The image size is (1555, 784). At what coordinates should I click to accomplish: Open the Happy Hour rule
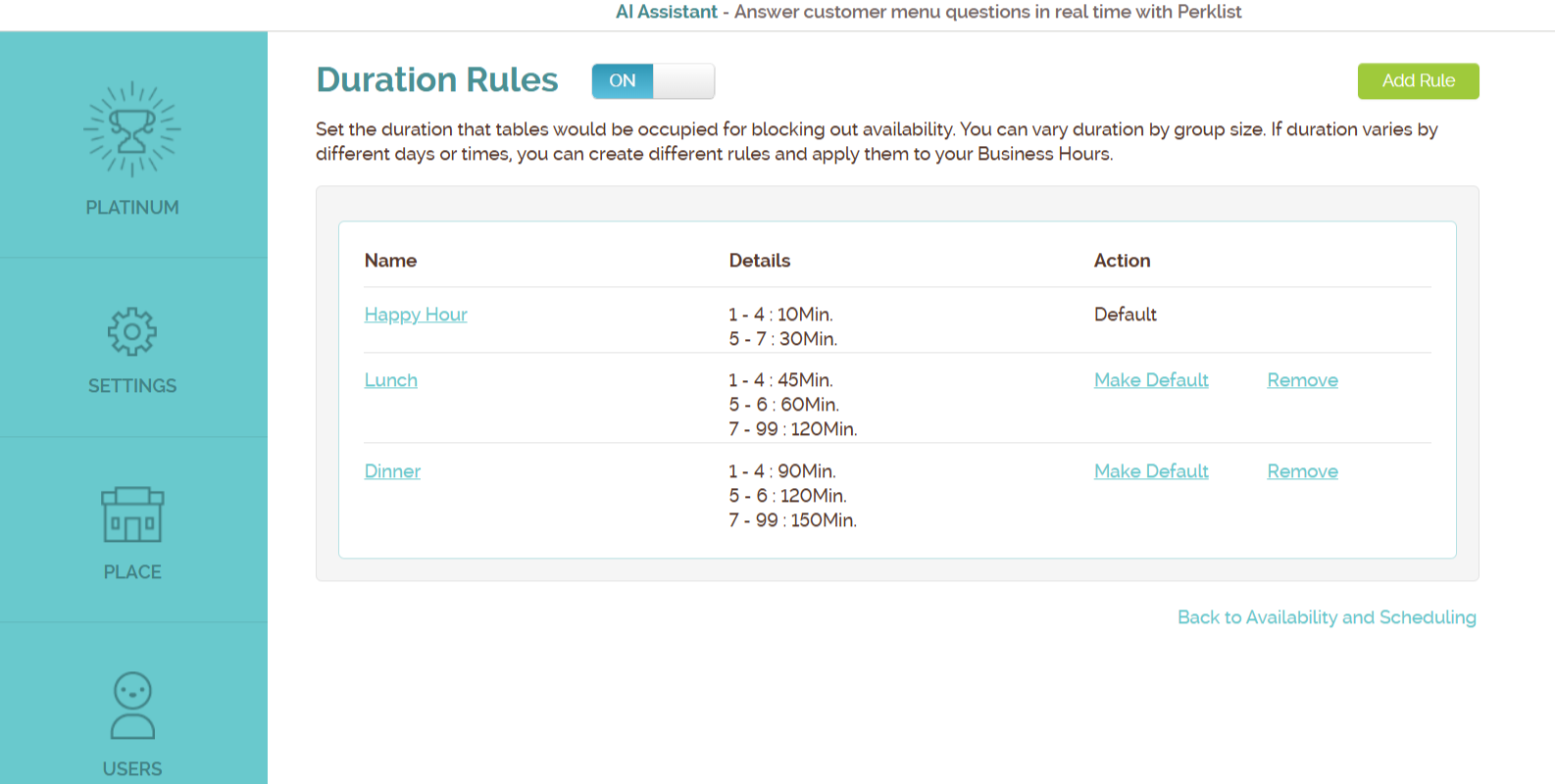[416, 315]
